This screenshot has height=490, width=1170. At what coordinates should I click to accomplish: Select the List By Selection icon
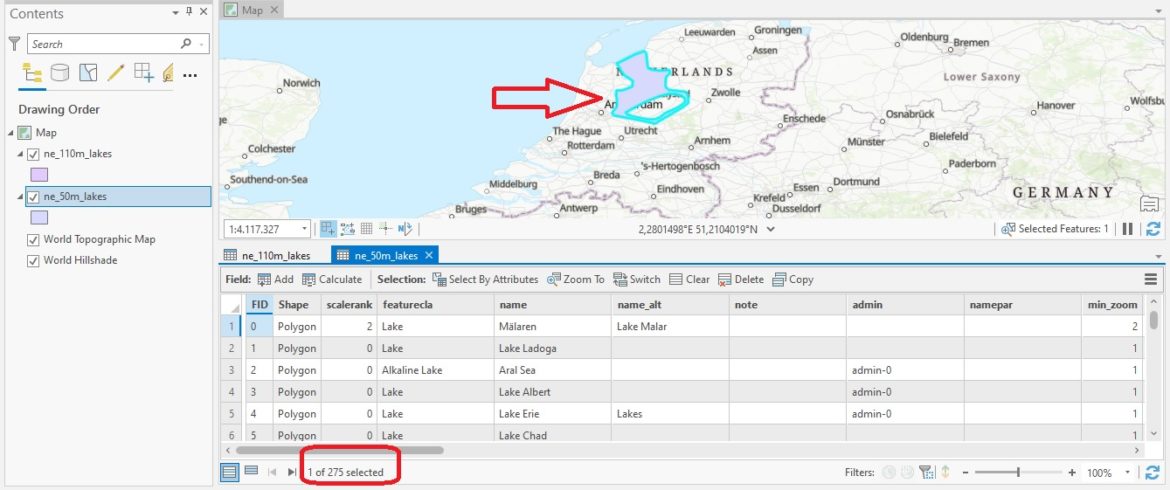point(88,73)
